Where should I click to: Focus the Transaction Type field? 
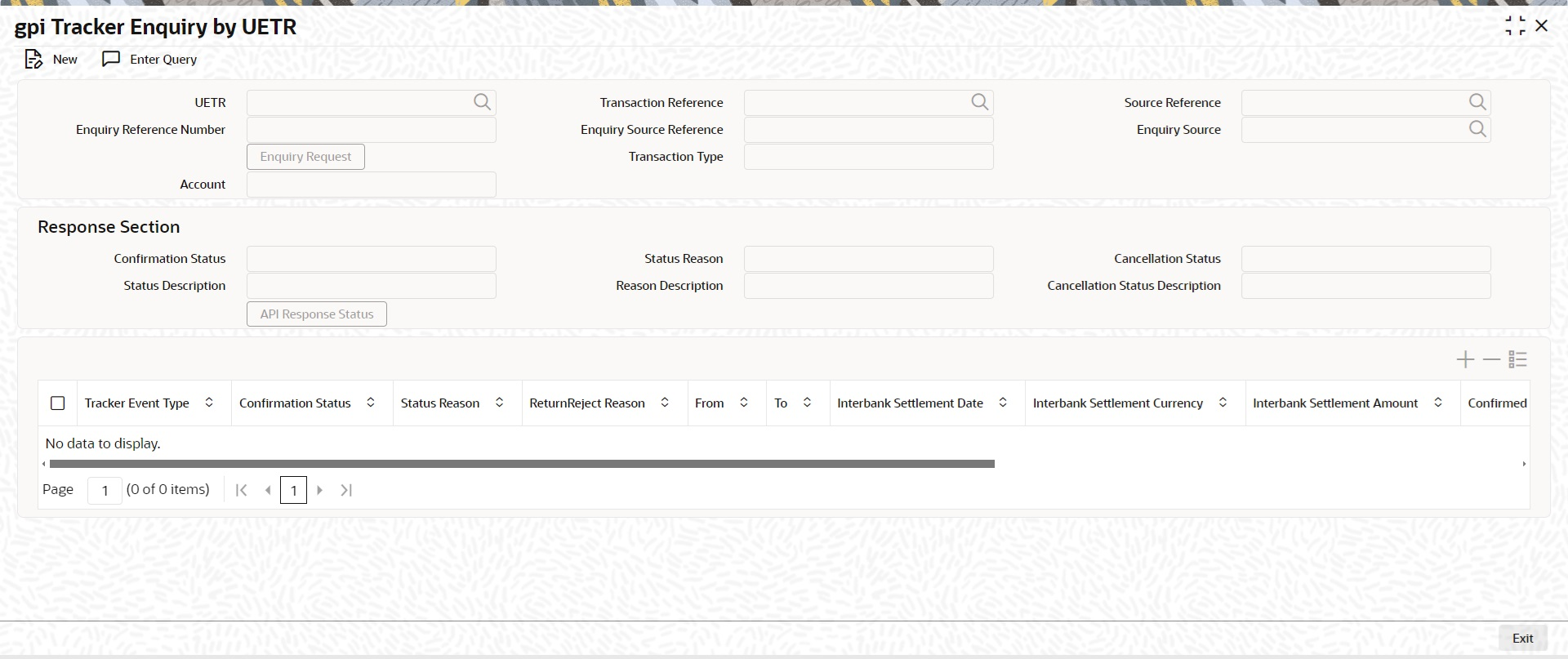869,157
